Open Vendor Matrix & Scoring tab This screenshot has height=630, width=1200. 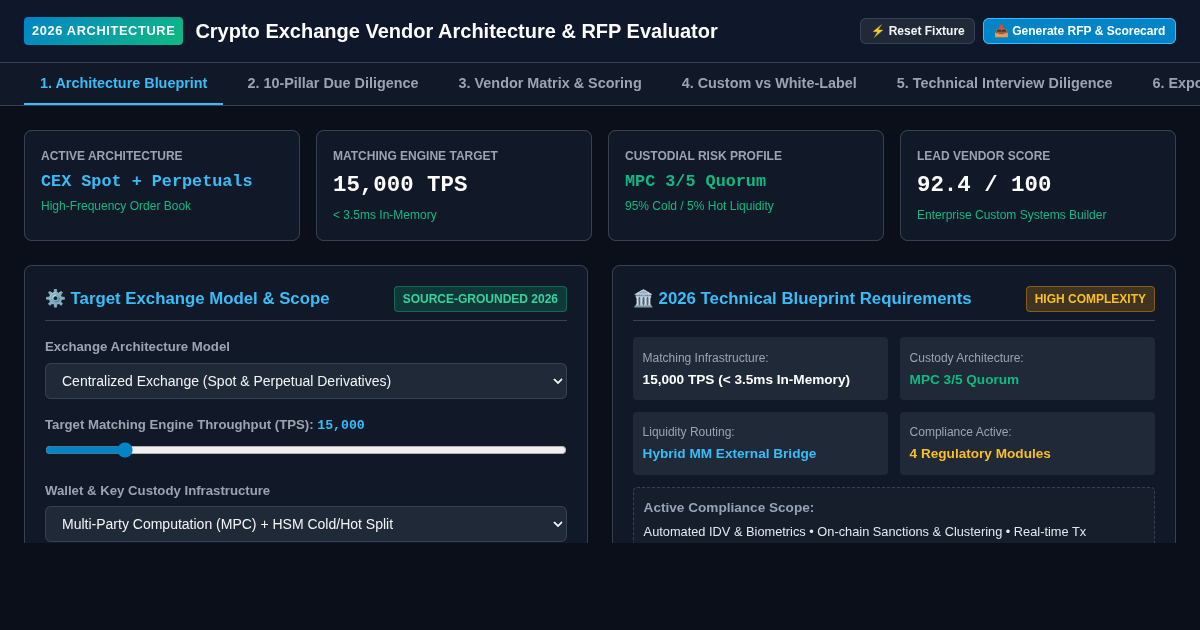click(550, 83)
